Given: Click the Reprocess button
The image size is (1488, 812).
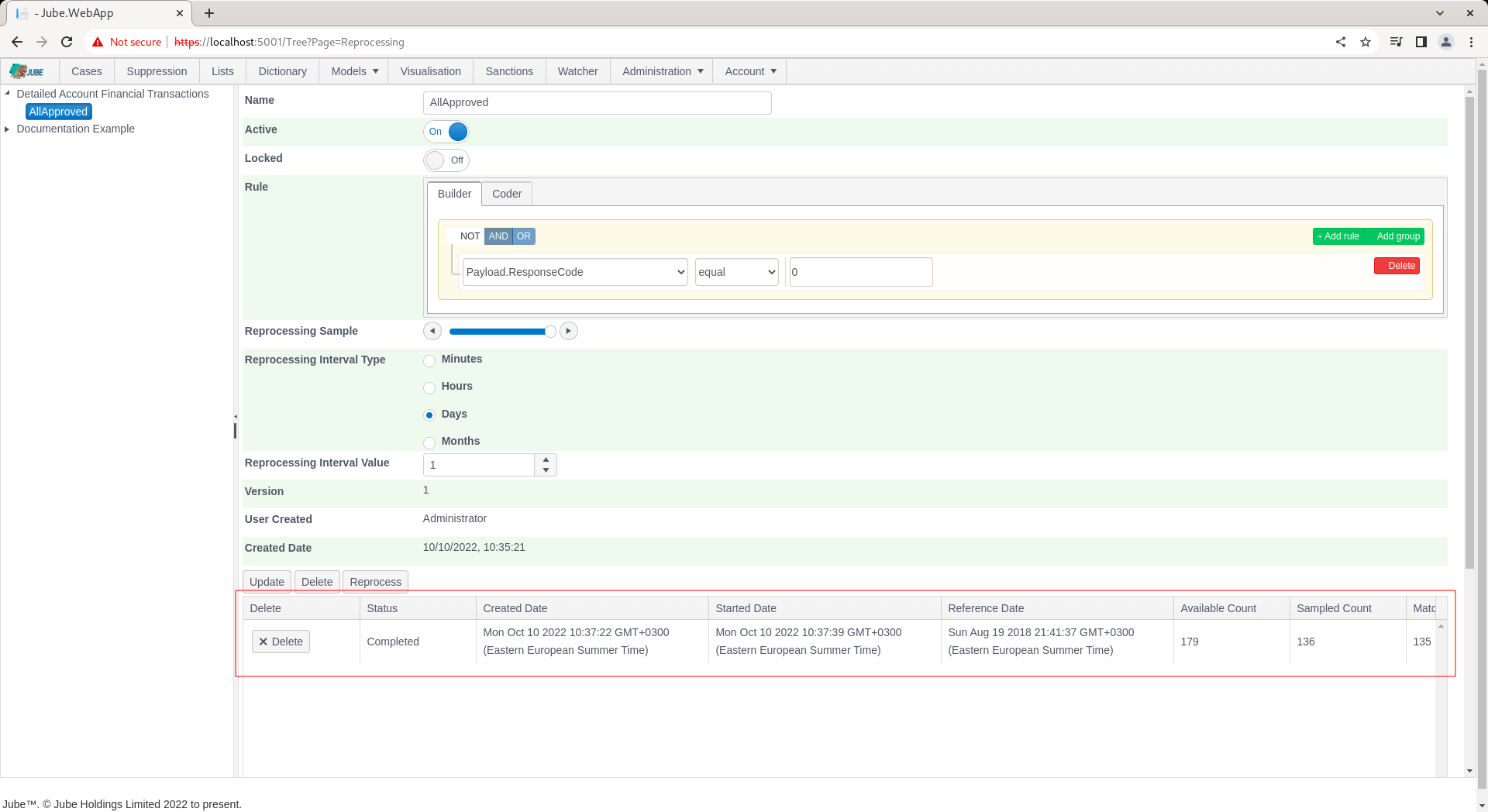Looking at the screenshot, I should [375, 582].
